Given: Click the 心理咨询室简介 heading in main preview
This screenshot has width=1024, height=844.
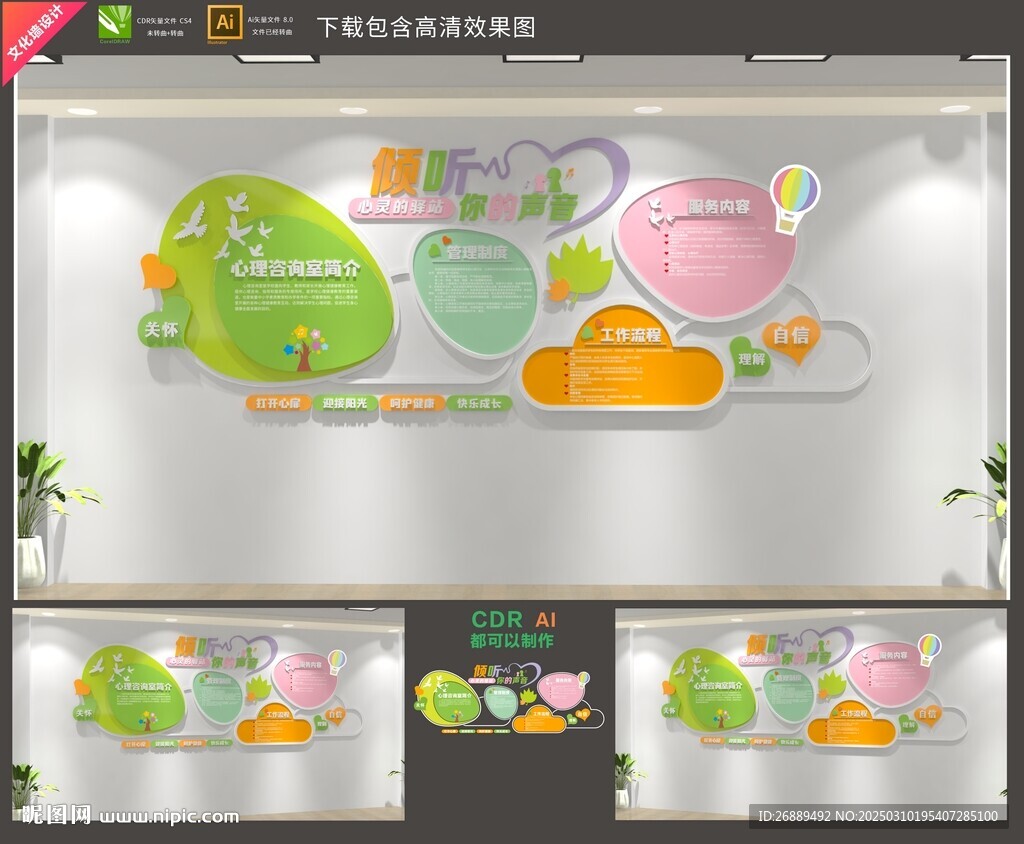Looking at the screenshot, I should click(x=295, y=269).
